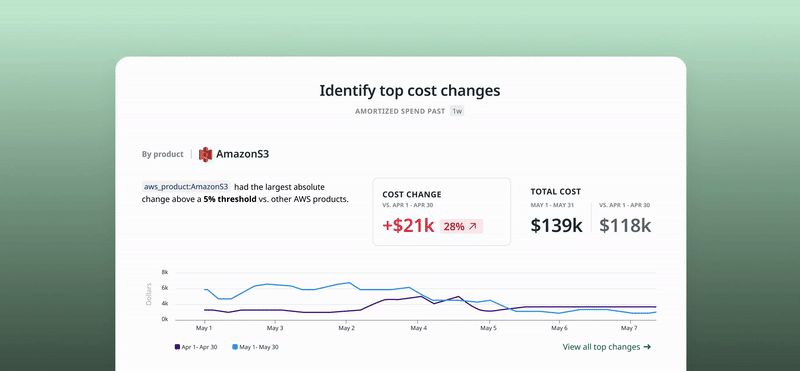The image size is (800, 371).
Task: Toggle the May 1 - May 30 blue legend swatch
Action: pos(235,347)
